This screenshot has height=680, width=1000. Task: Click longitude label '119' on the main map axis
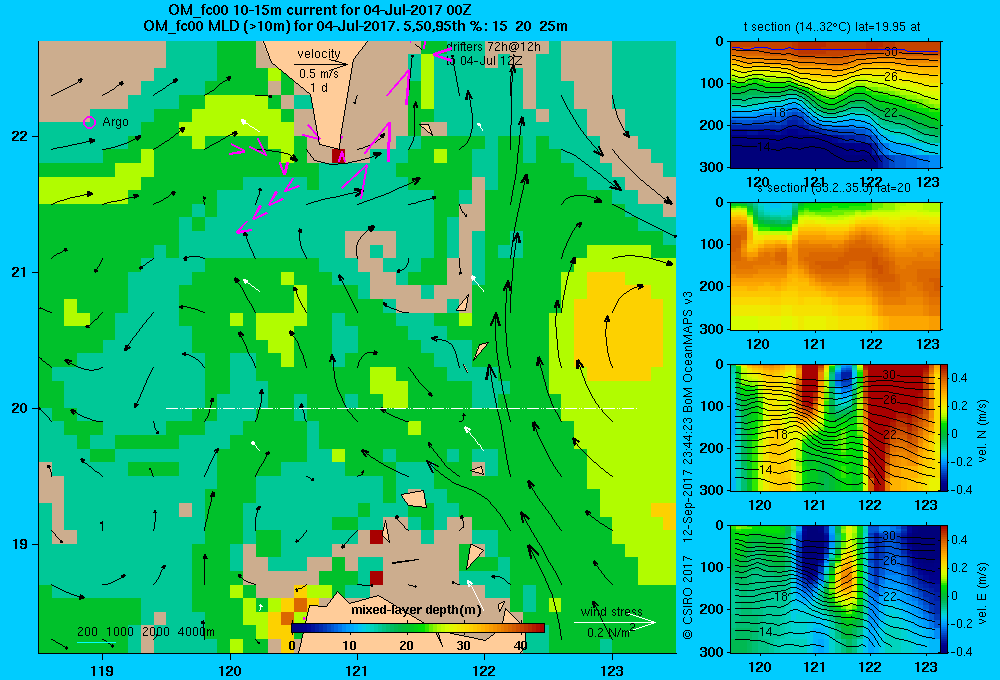tap(102, 670)
